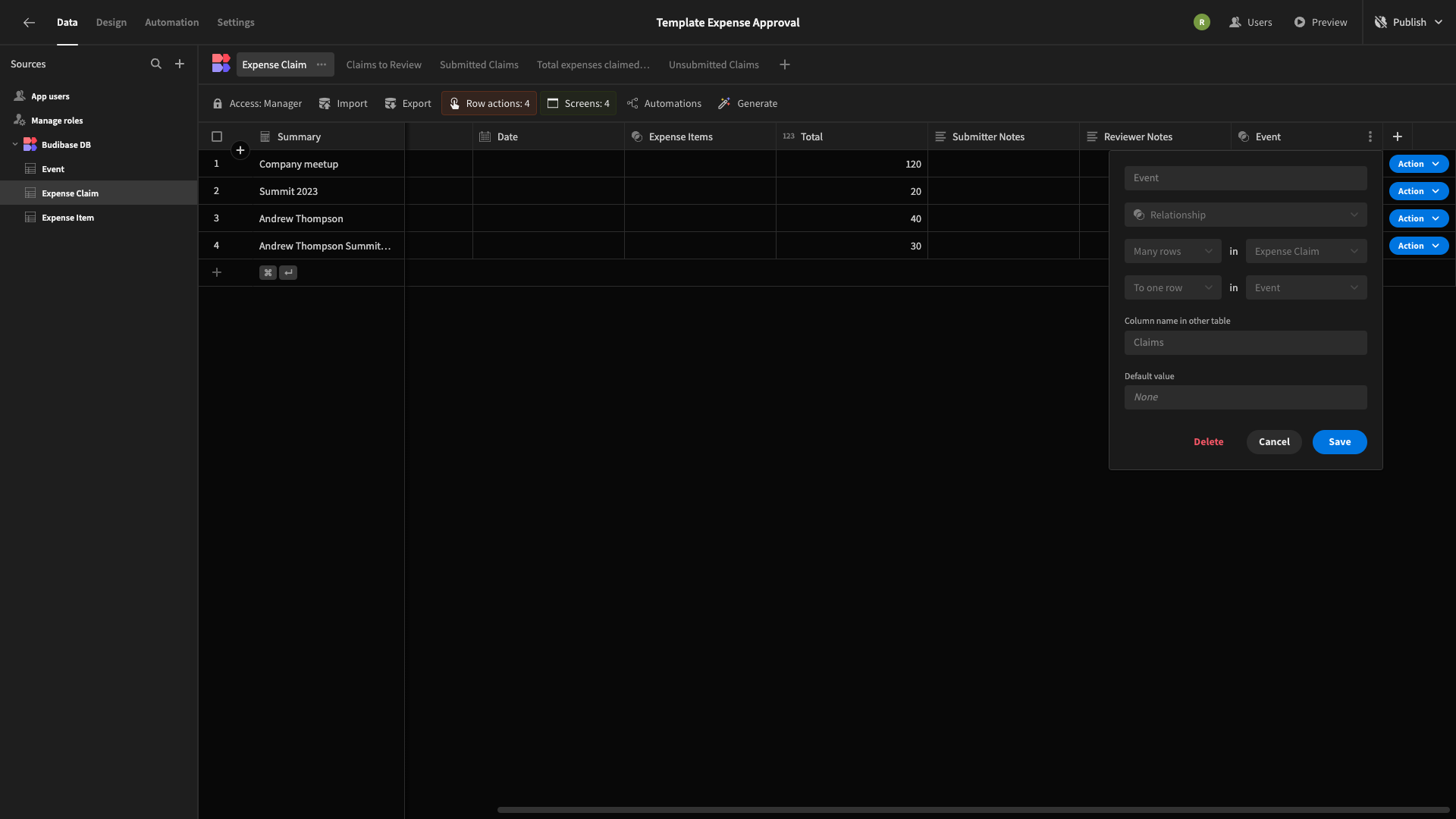Click the round plus button near Summary header
Screen dimensions: 1456x819
tap(240, 150)
